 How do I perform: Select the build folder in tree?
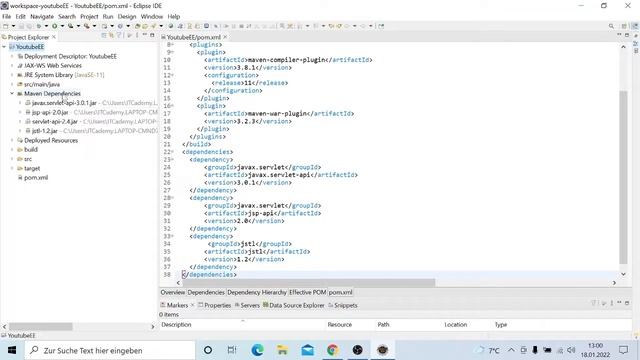pos(31,149)
